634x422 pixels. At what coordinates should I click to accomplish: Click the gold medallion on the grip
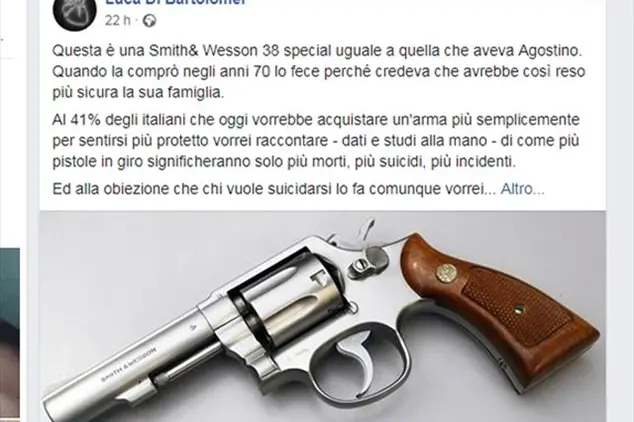click(446, 273)
